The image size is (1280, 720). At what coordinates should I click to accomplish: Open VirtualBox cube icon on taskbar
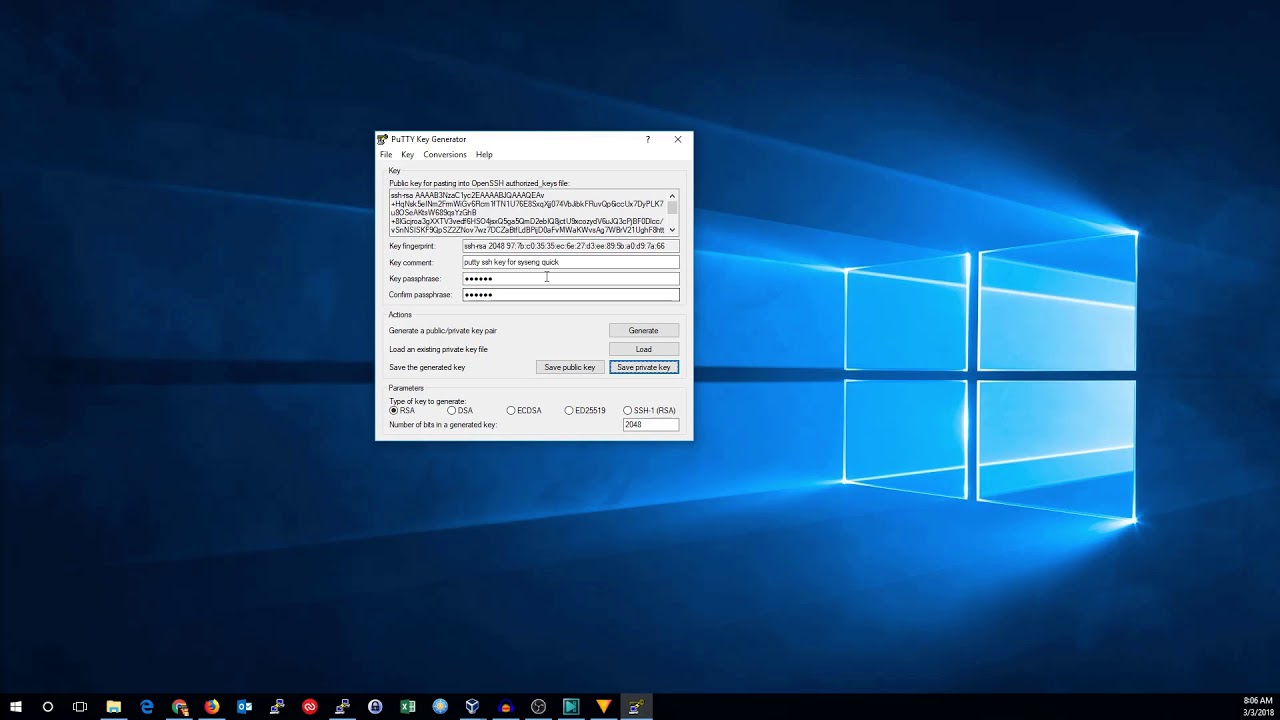coord(473,707)
